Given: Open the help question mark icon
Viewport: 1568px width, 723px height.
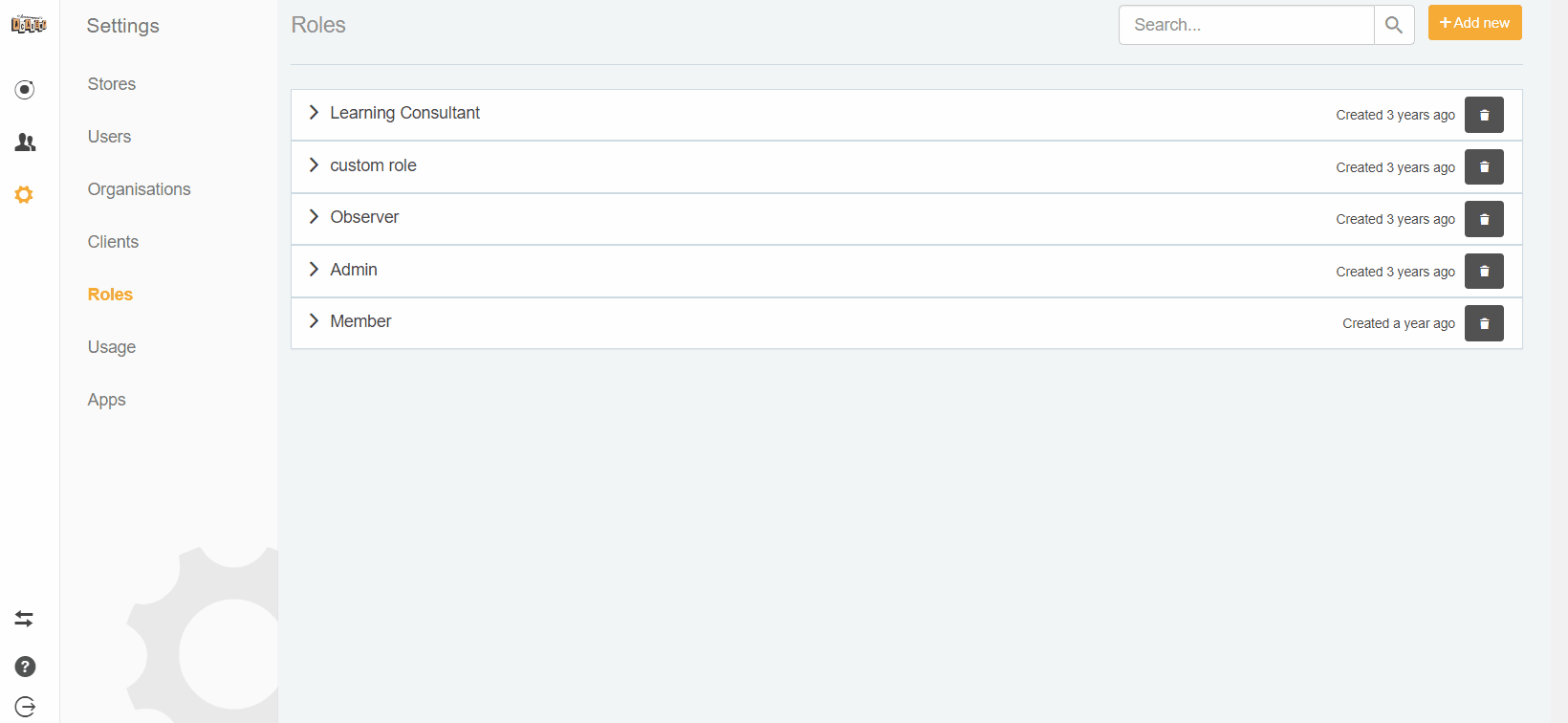Looking at the screenshot, I should (25, 667).
